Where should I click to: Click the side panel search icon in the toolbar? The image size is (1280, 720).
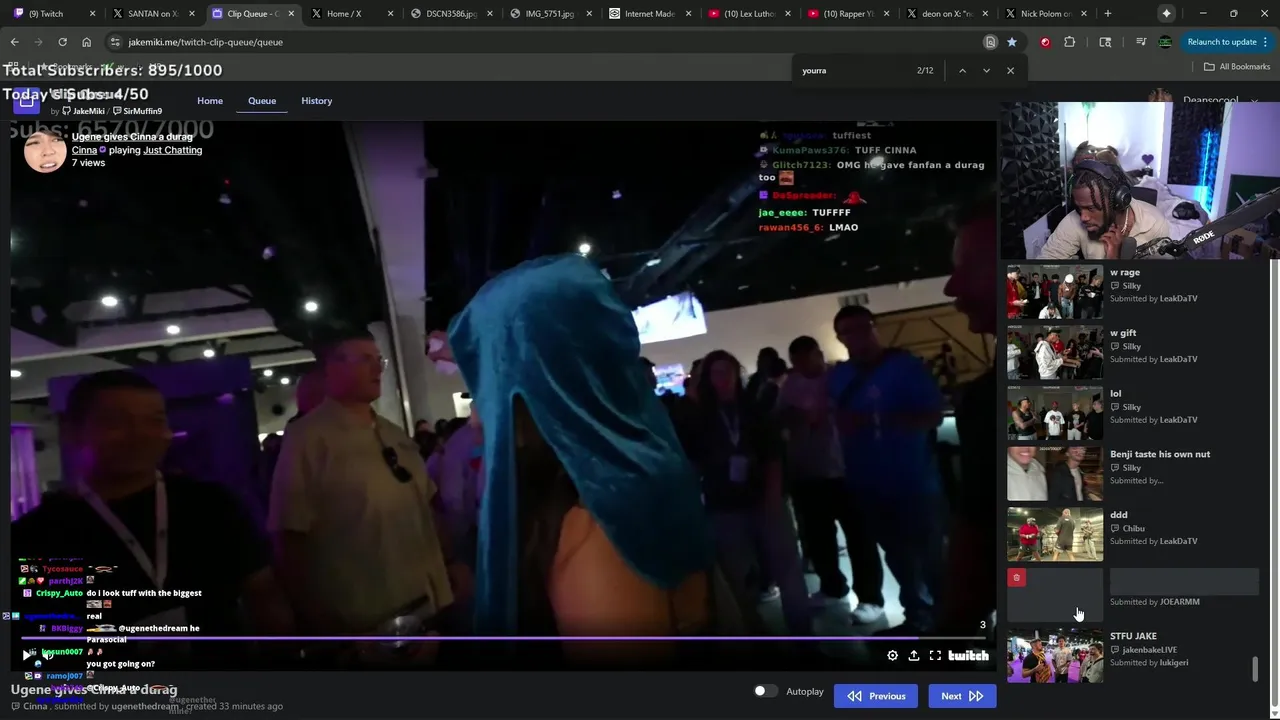1105,42
